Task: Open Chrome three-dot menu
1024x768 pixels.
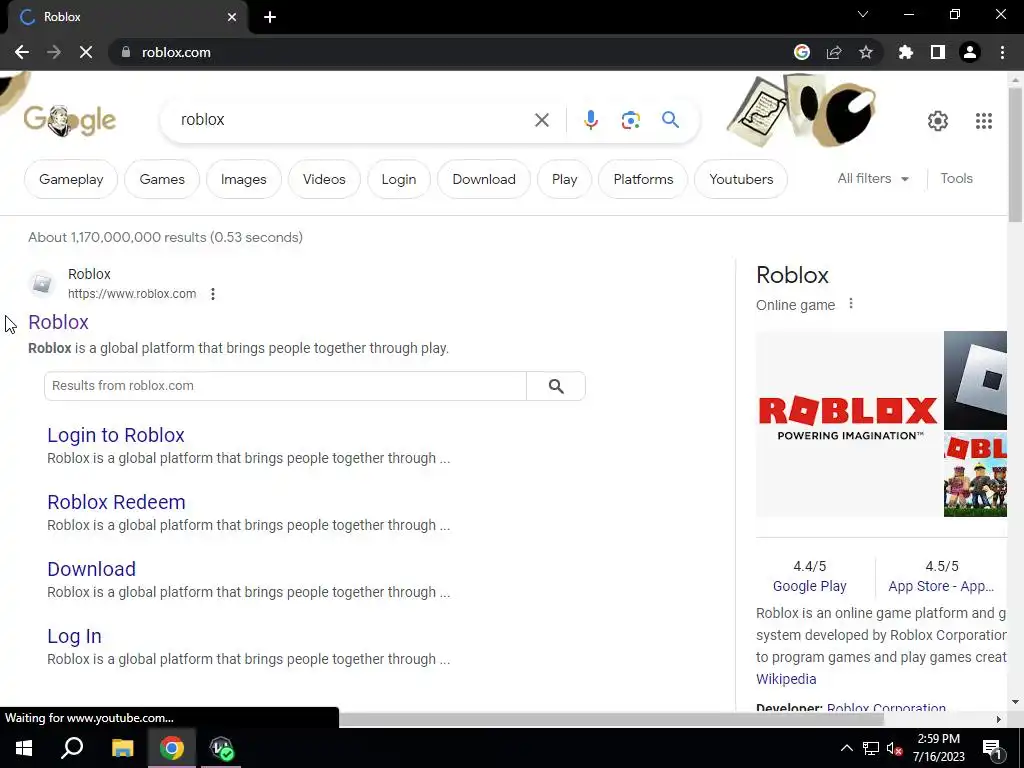Action: point(1002,52)
